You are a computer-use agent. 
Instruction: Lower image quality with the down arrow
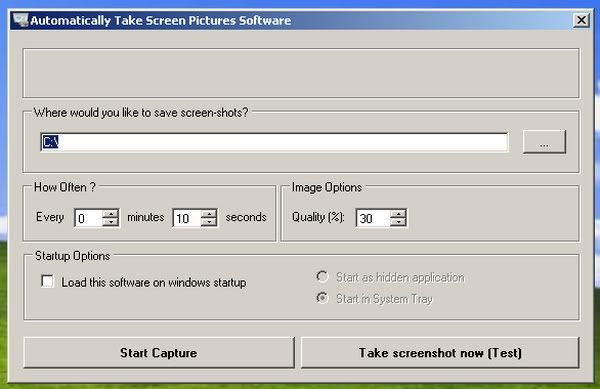pos(398,222)
